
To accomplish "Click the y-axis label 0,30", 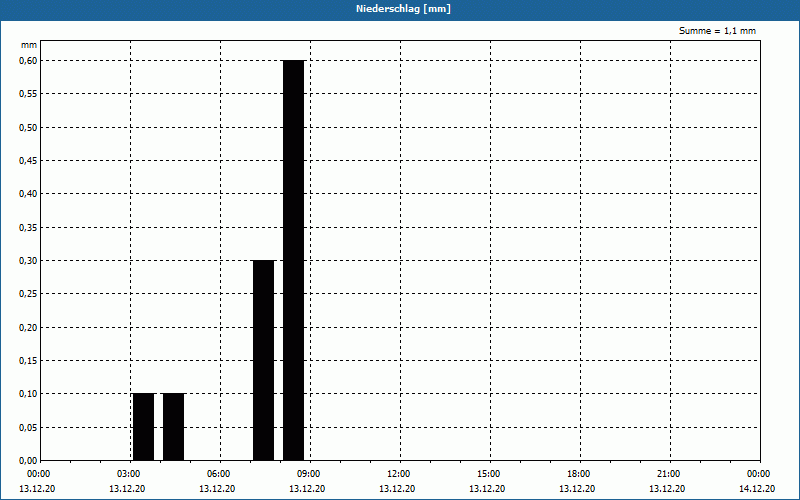I will coord(28,261).
